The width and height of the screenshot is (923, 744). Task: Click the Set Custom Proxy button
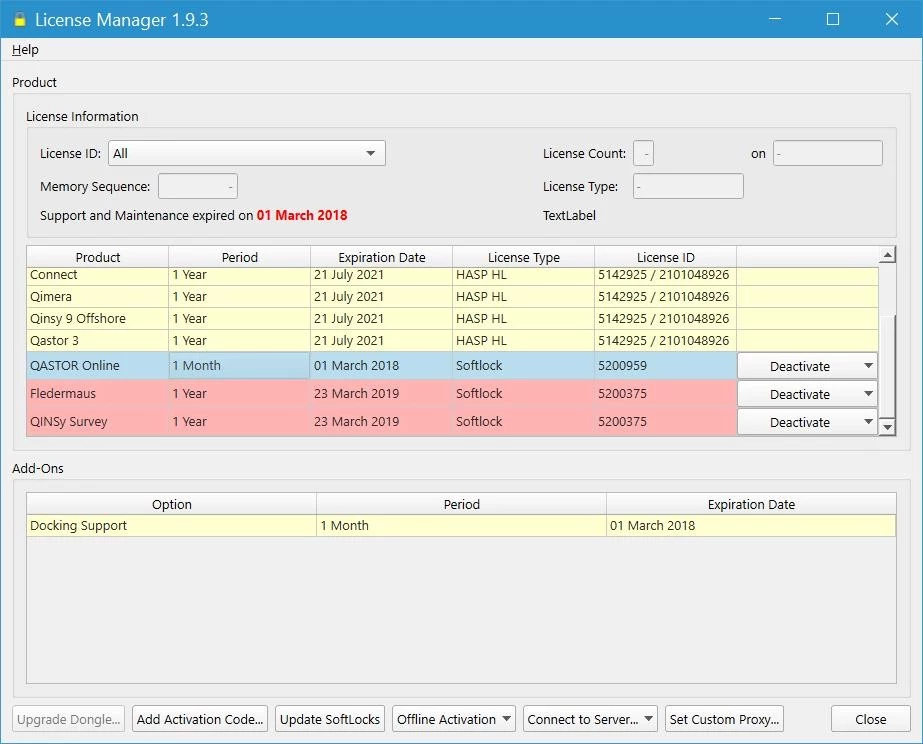coord(725,719)
